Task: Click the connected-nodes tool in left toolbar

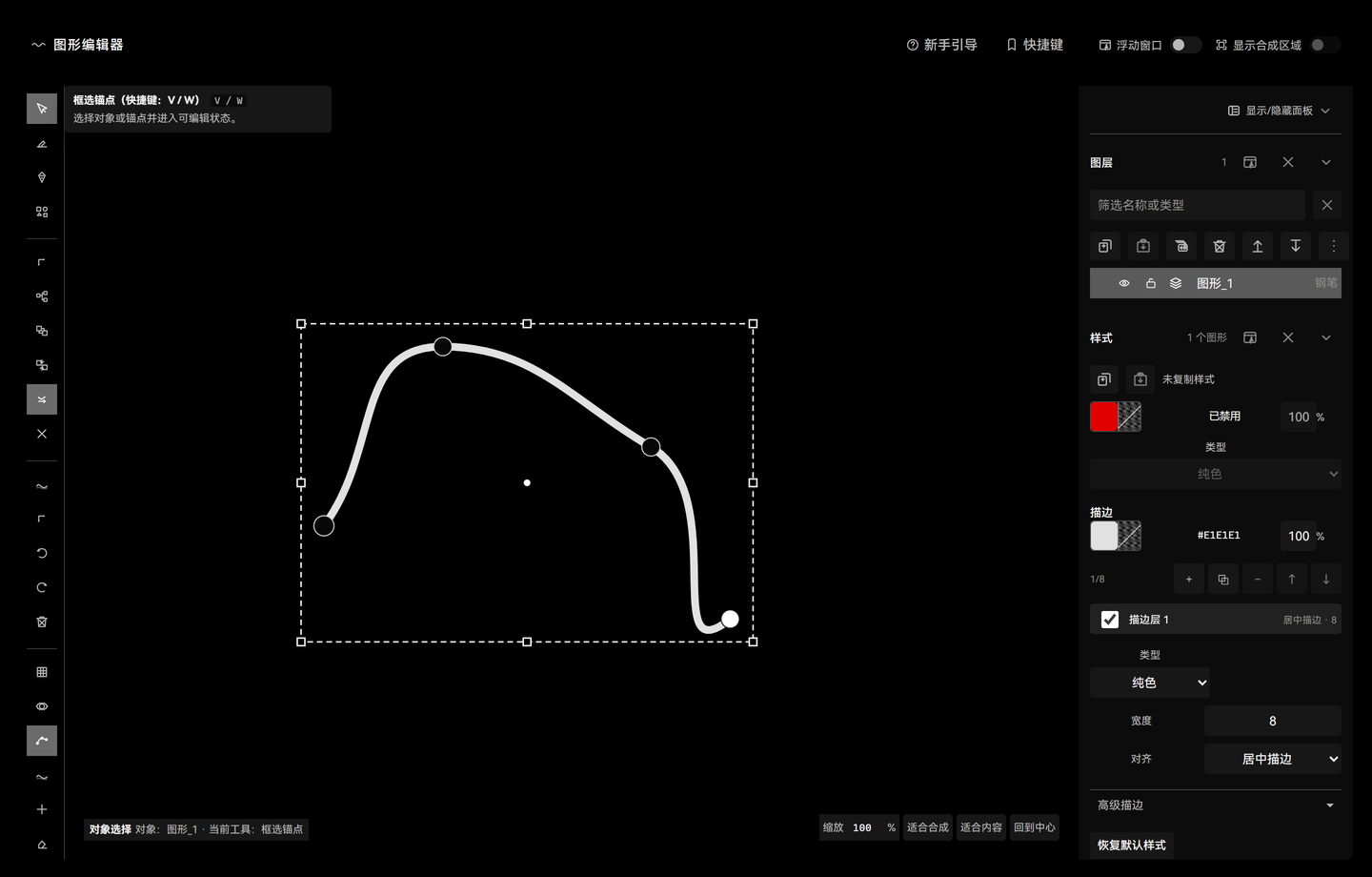Action: click(x=42, y=296)
